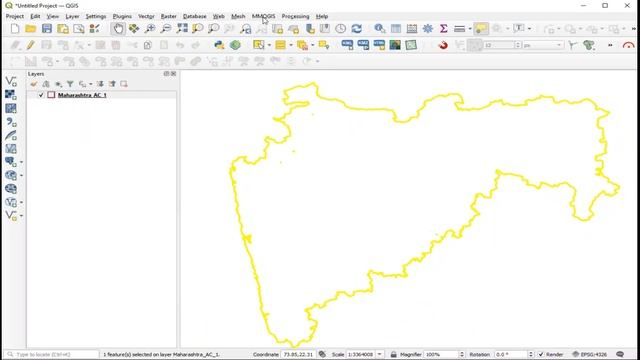Show statistical summary sigma icon
Image resolution: width=640 pixels, height=360 pixels.
click(443, 29)
